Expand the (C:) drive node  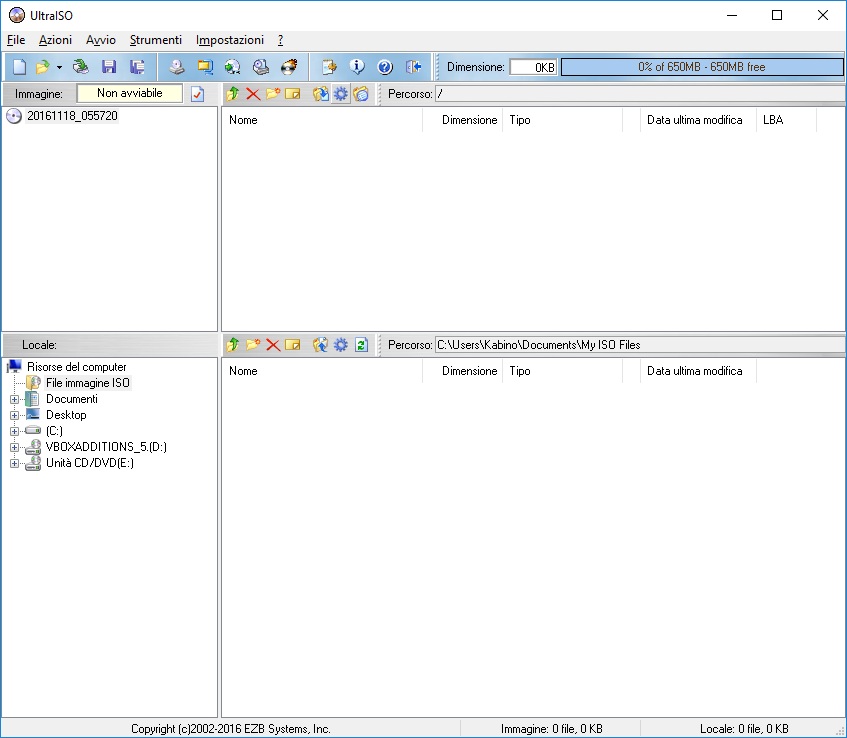pyautogui.click(x=15, y=431)
